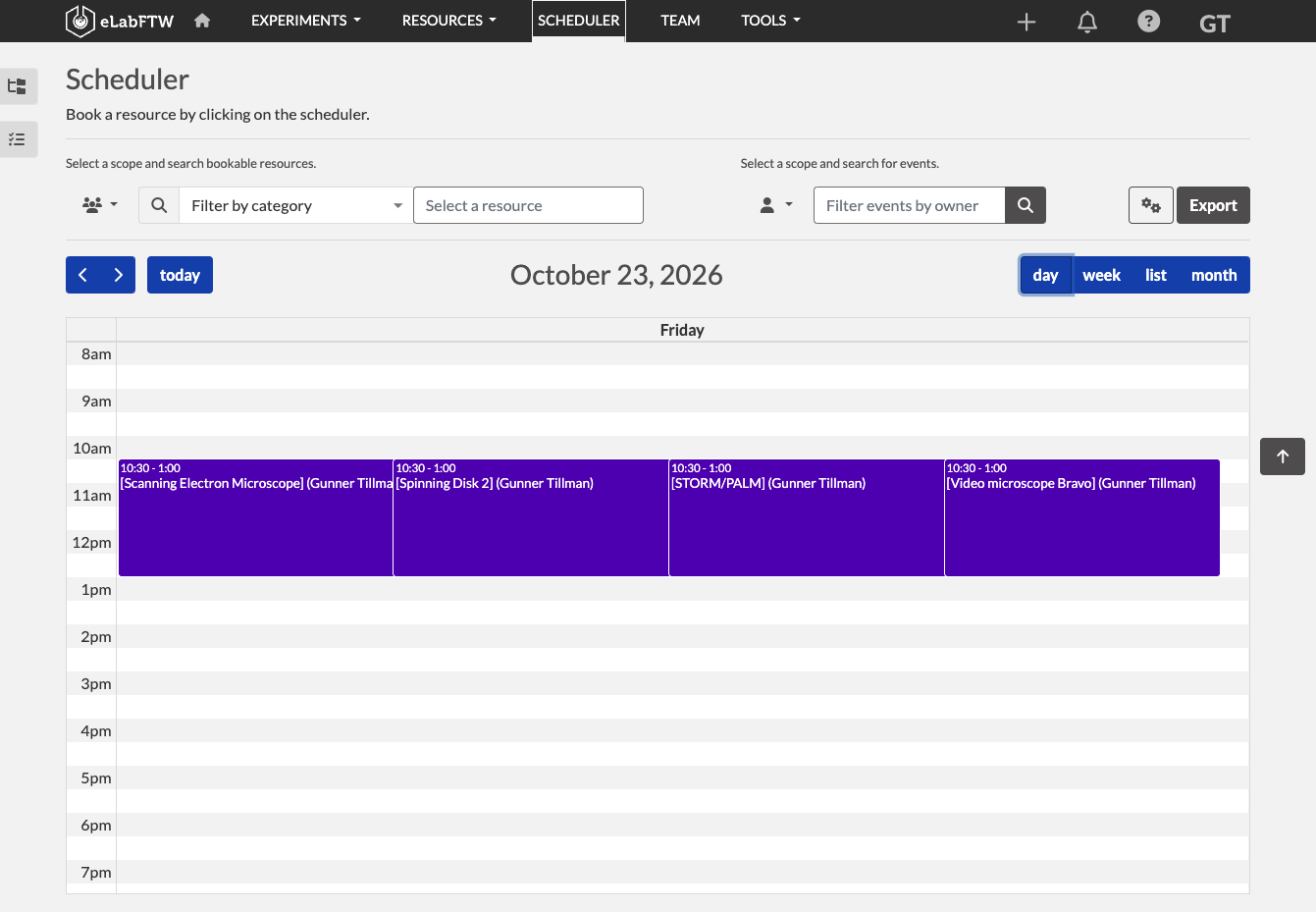Select the Scheduler nav tab
Viewport: 1316px width, 912px height.
[x=579, y=21]
